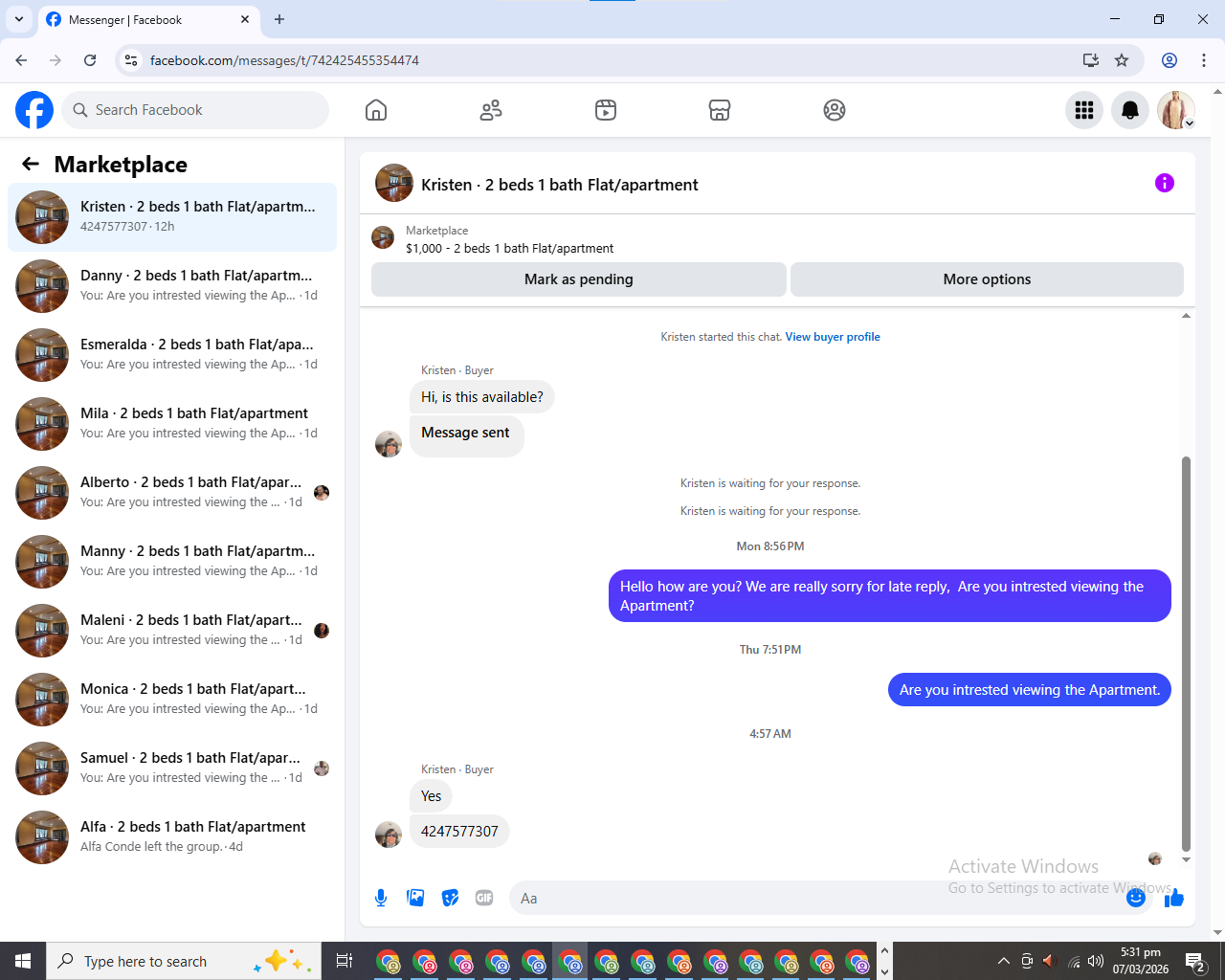Open the Windows notification center
1225x980 pixels.
1195,961
